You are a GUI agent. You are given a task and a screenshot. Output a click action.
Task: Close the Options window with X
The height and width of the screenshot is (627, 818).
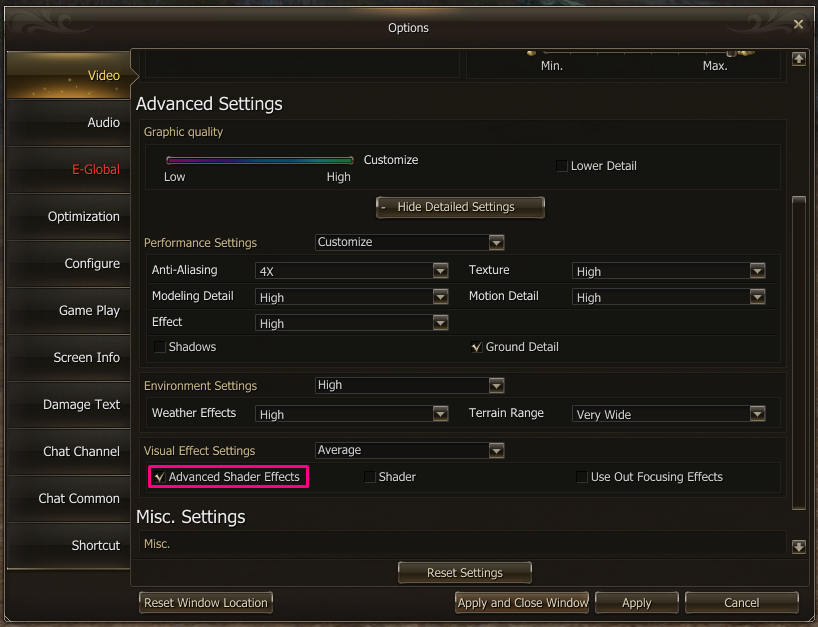coord(797,24)
